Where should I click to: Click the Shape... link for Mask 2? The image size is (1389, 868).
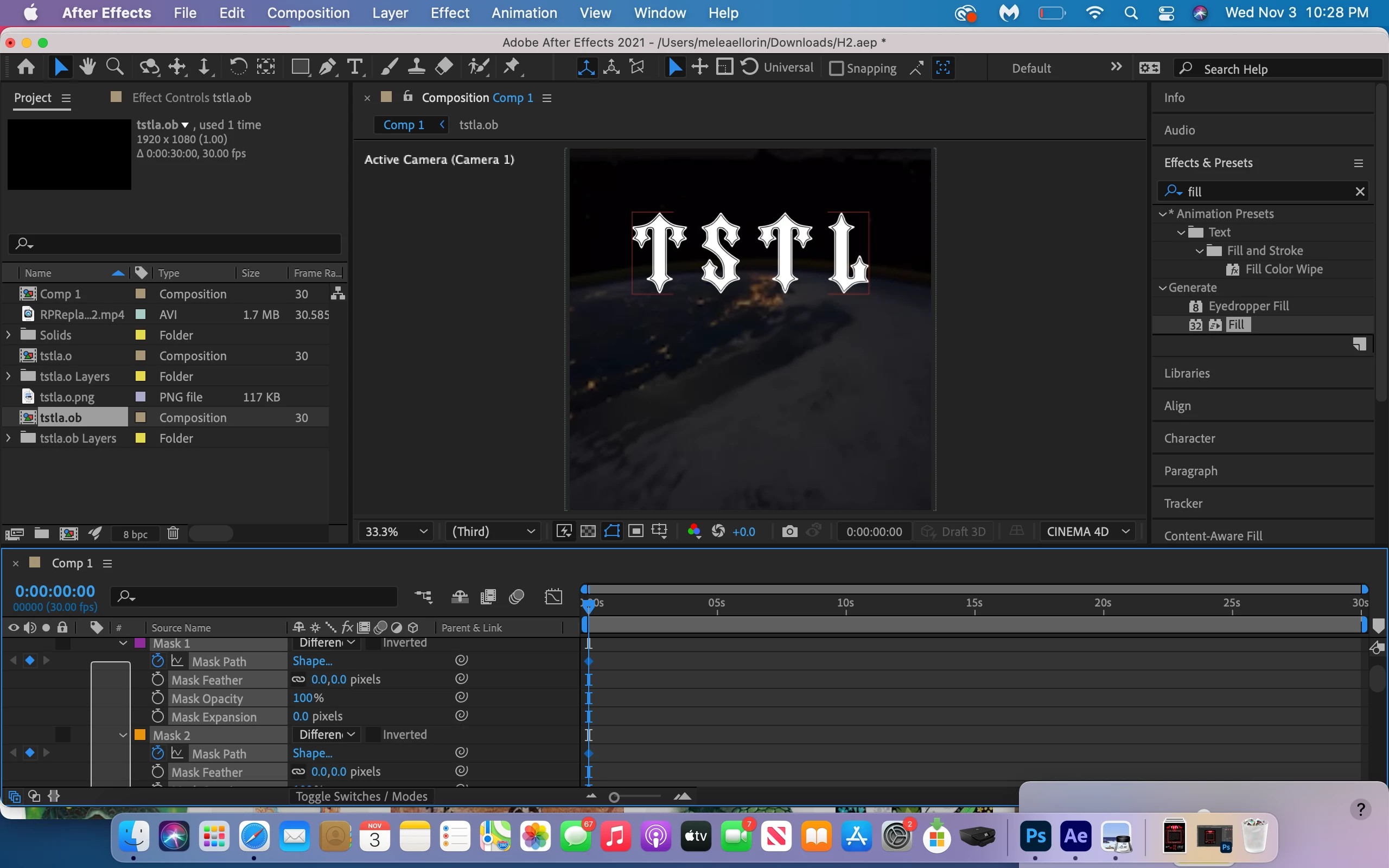point(312,753)
